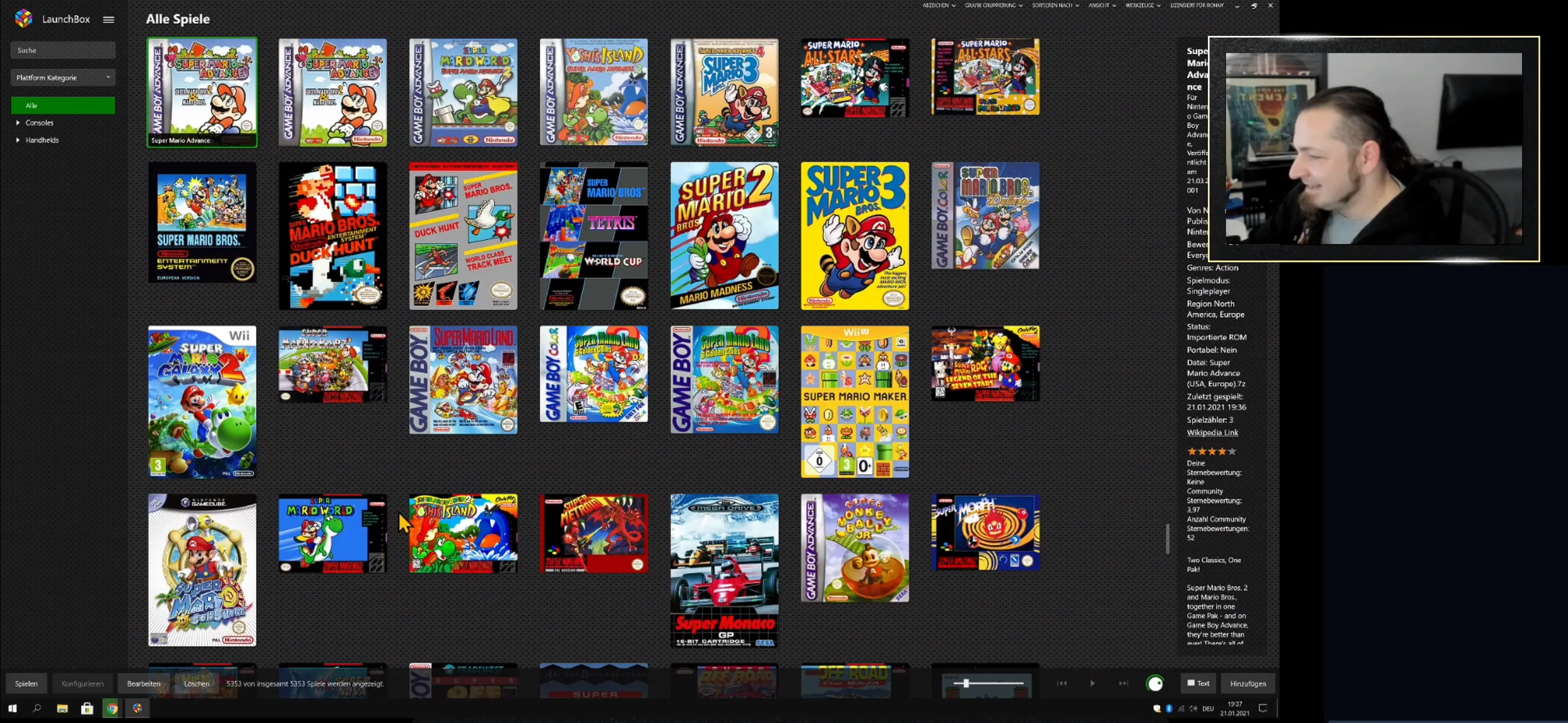Select the Super Morph cover
1568x723 pixels.
tap(986, 532)
